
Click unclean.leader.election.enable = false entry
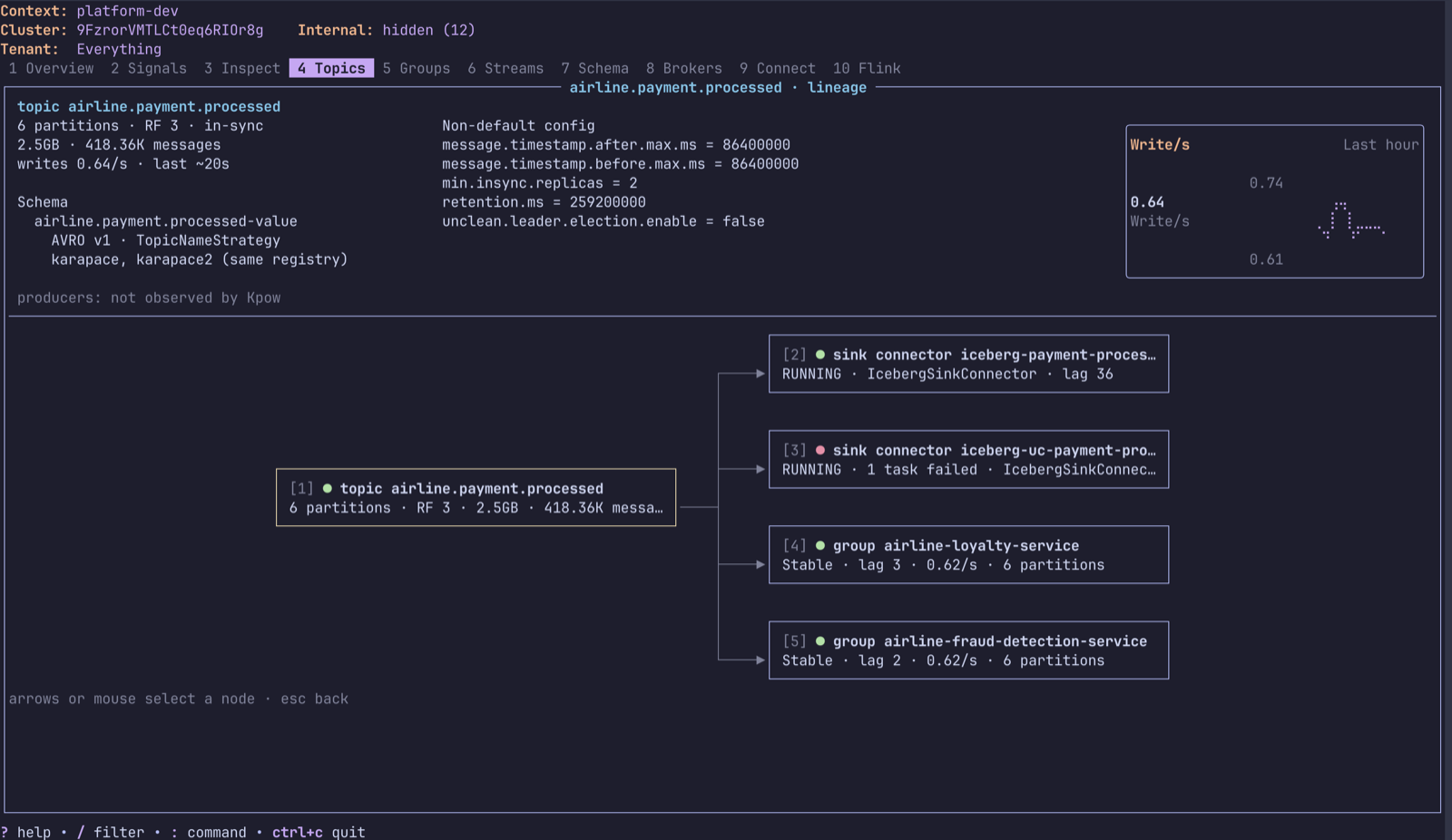[603, 220]
